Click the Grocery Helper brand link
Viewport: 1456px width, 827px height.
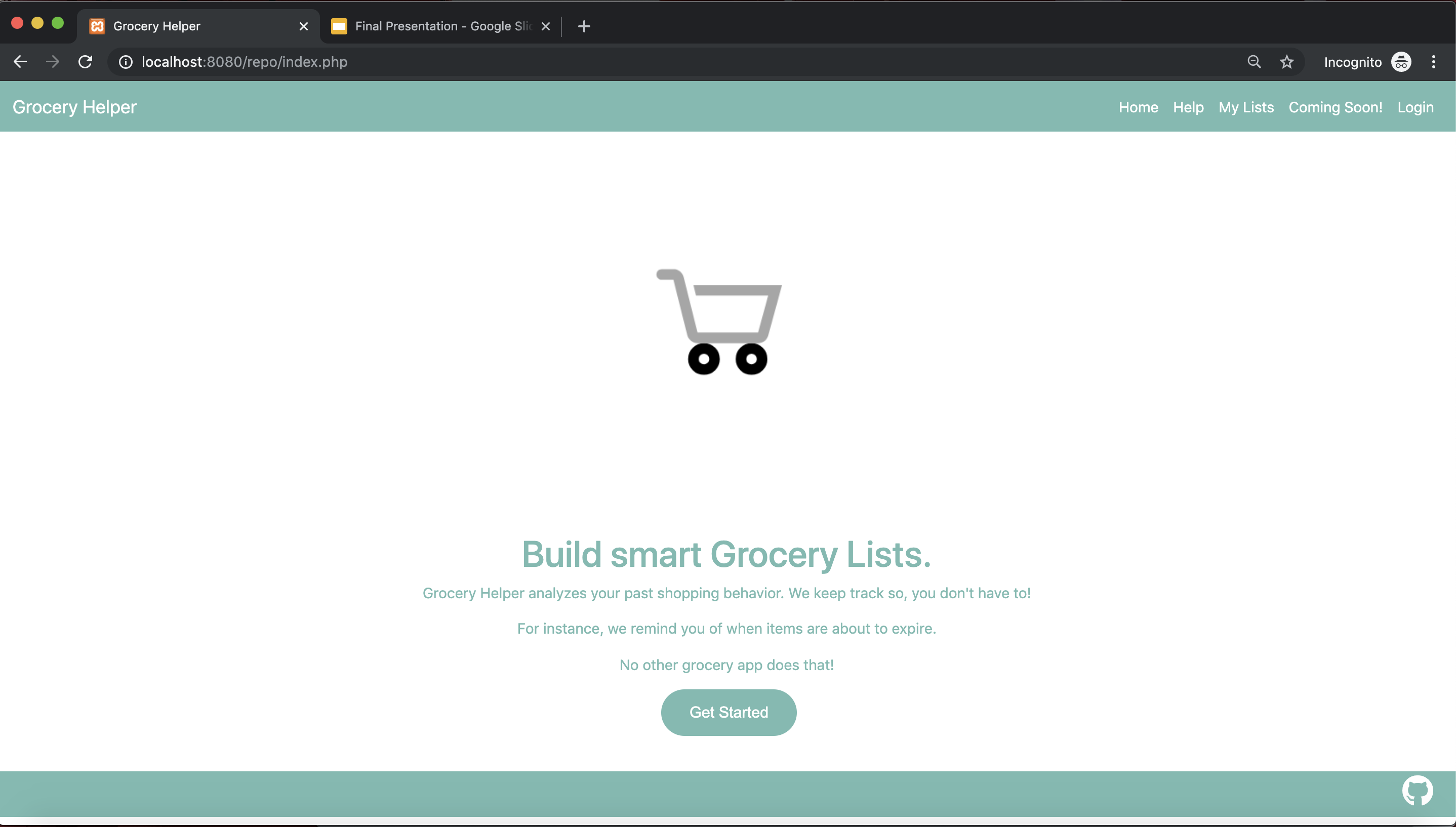tap(74, 107)
